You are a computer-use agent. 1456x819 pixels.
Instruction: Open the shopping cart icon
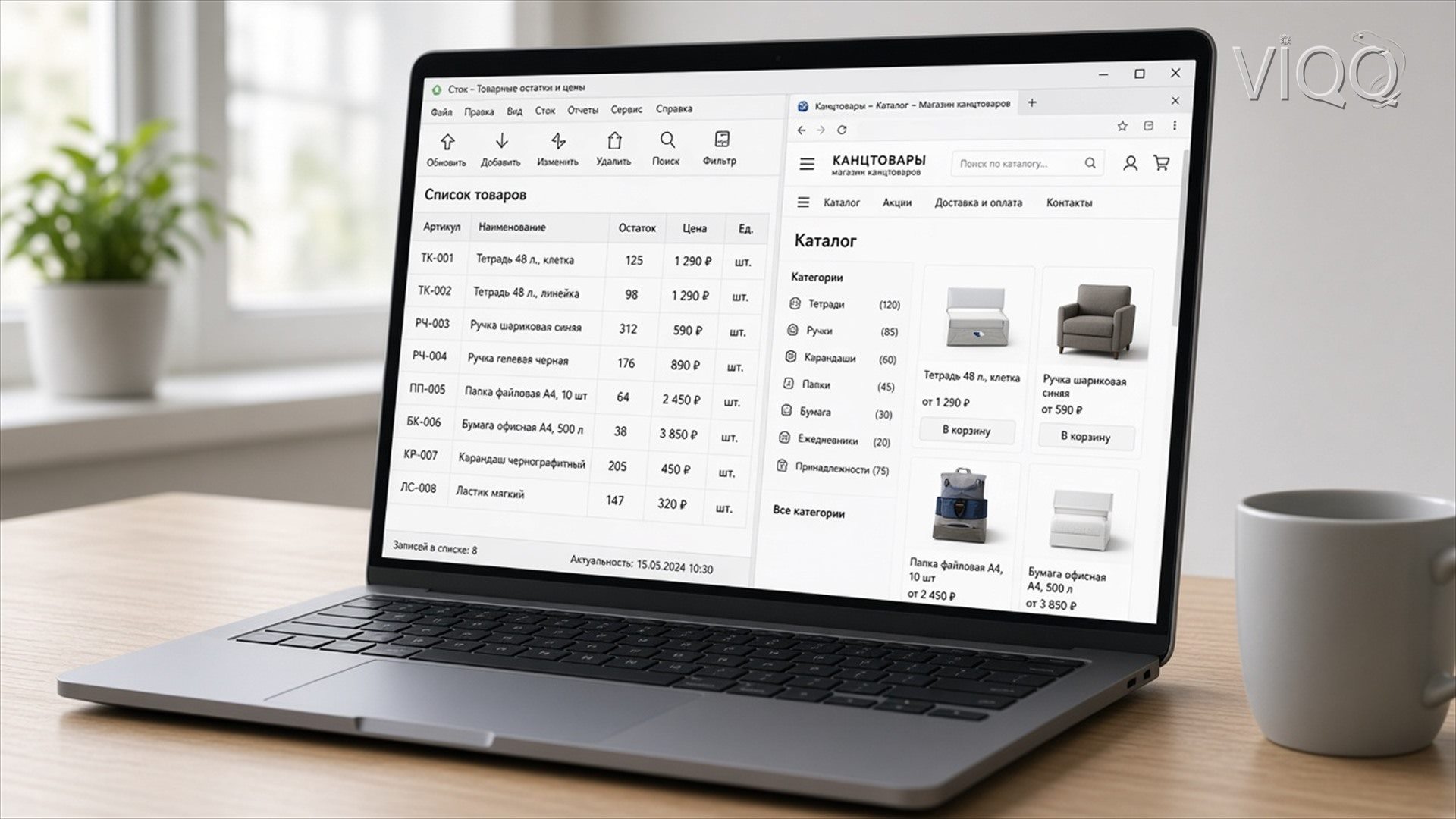[1161, 163]
